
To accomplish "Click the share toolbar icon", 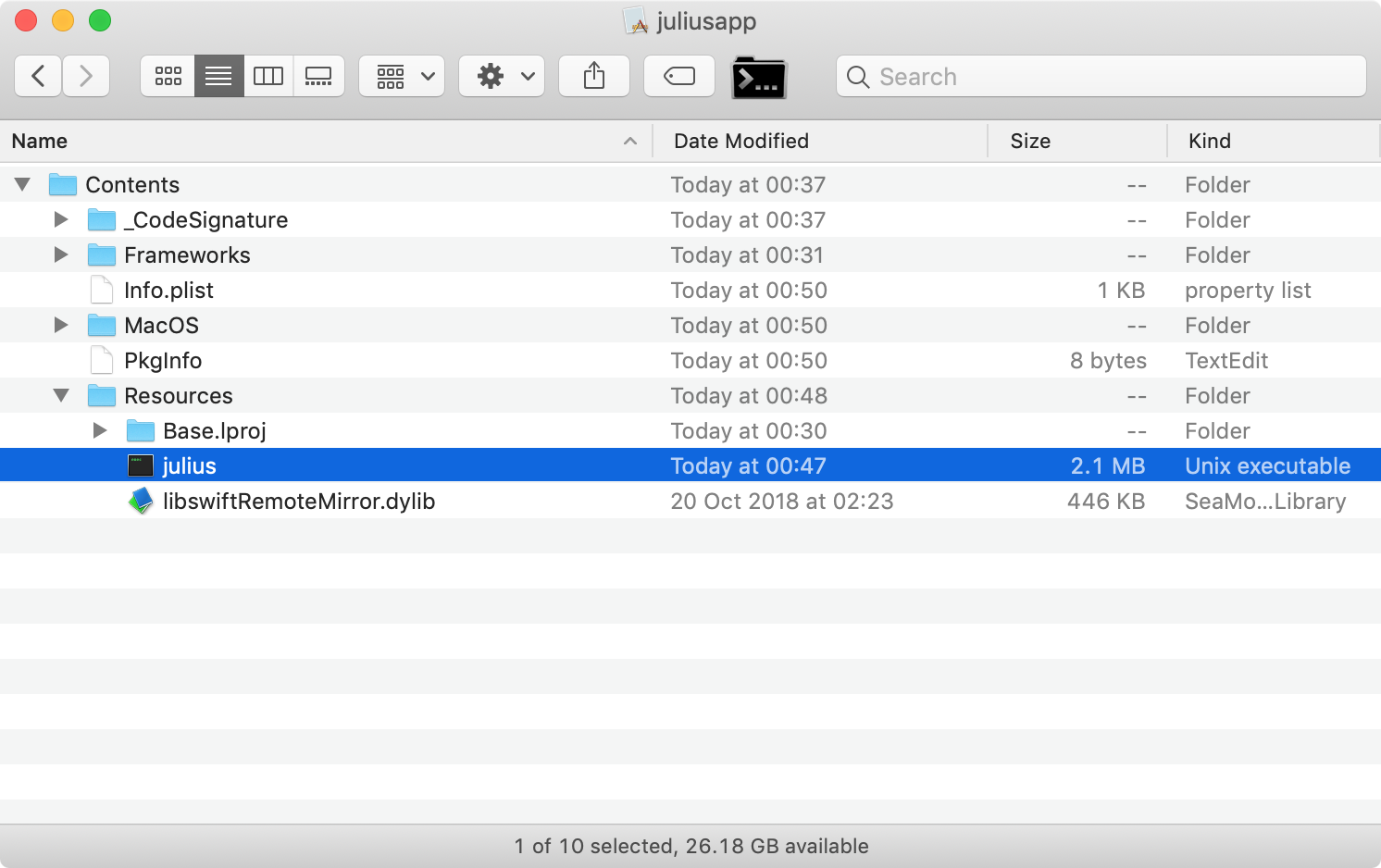I will click(593, 76).
